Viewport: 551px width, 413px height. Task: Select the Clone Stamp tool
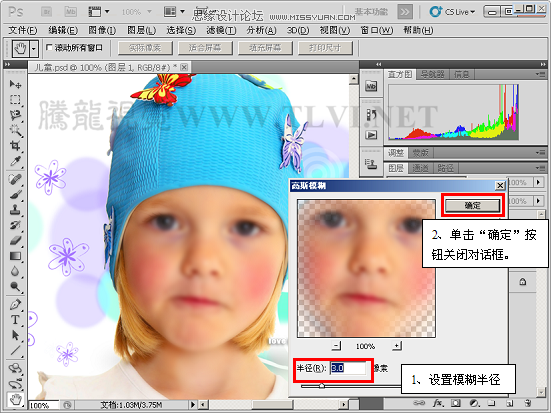[x=15, y=210]
